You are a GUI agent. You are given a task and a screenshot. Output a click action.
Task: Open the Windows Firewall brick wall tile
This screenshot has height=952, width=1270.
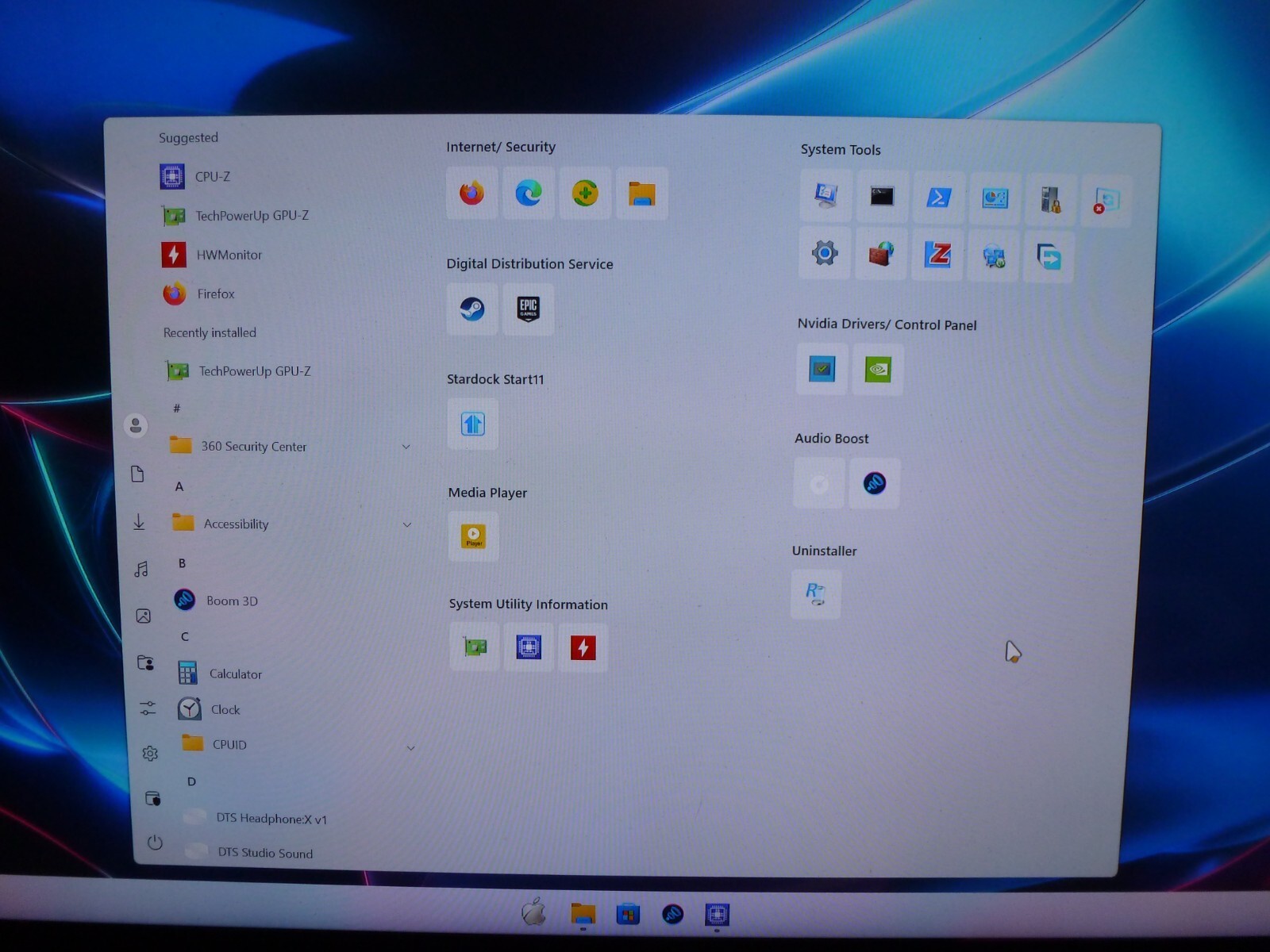(881, 254)
